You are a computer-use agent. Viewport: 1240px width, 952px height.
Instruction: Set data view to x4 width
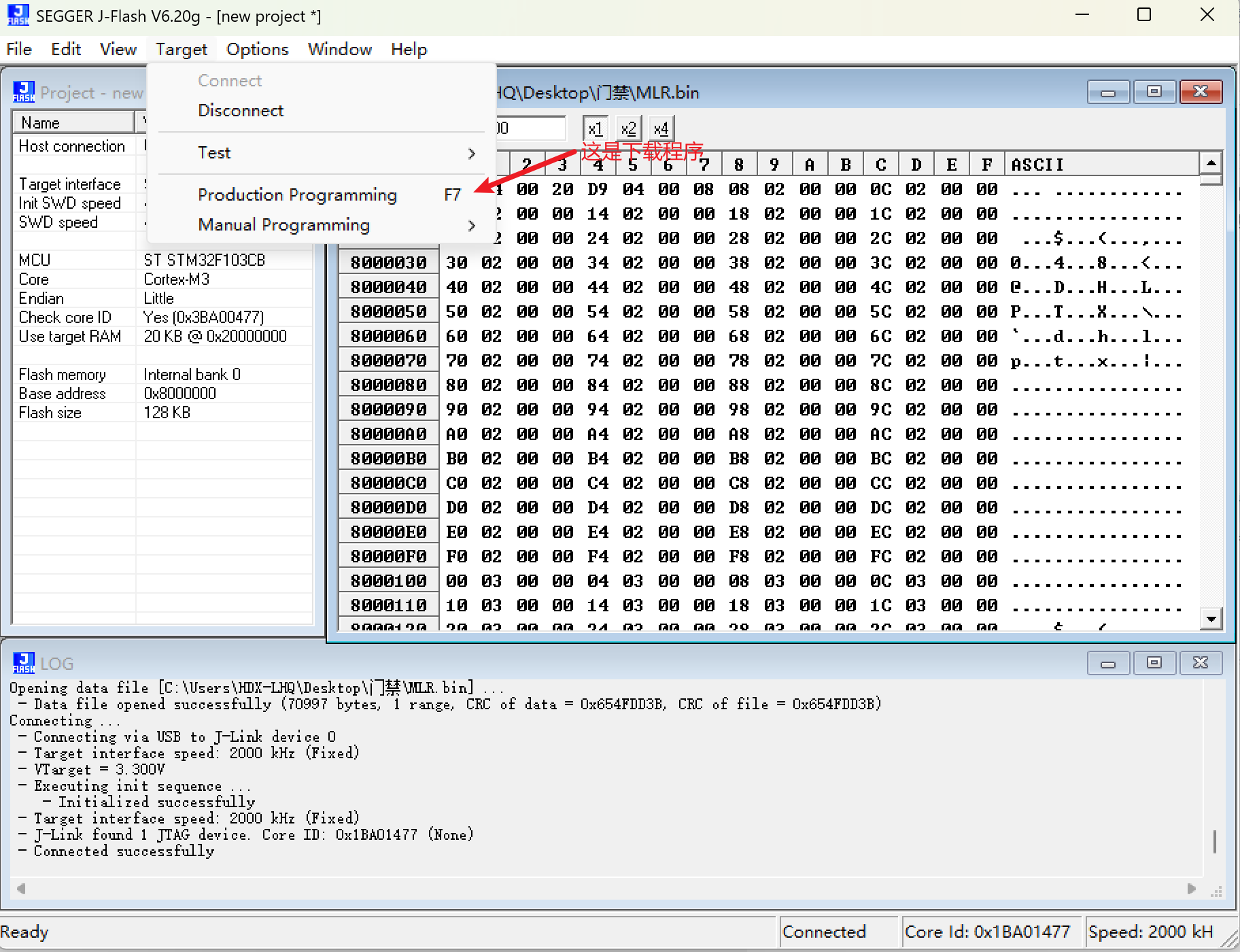(x=661, y=129)
